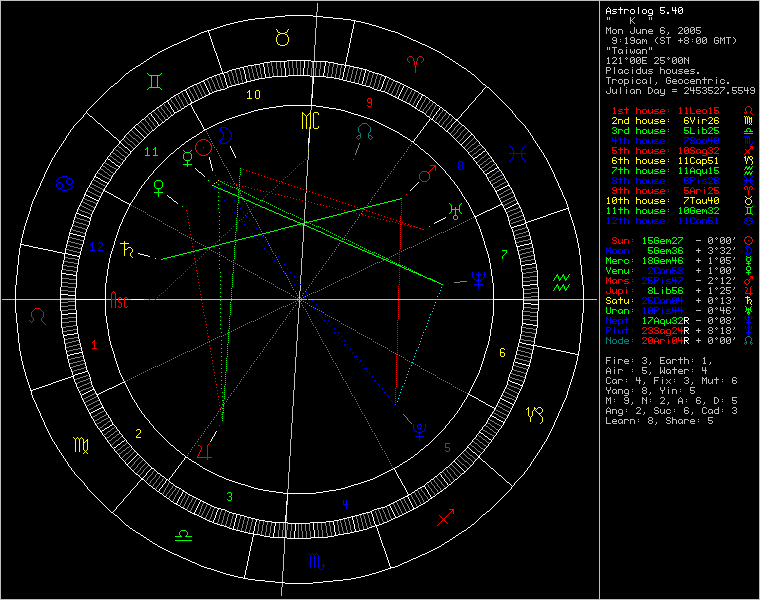Click the green Uranus glyph

pyautogui.click(x=455, y=210)
